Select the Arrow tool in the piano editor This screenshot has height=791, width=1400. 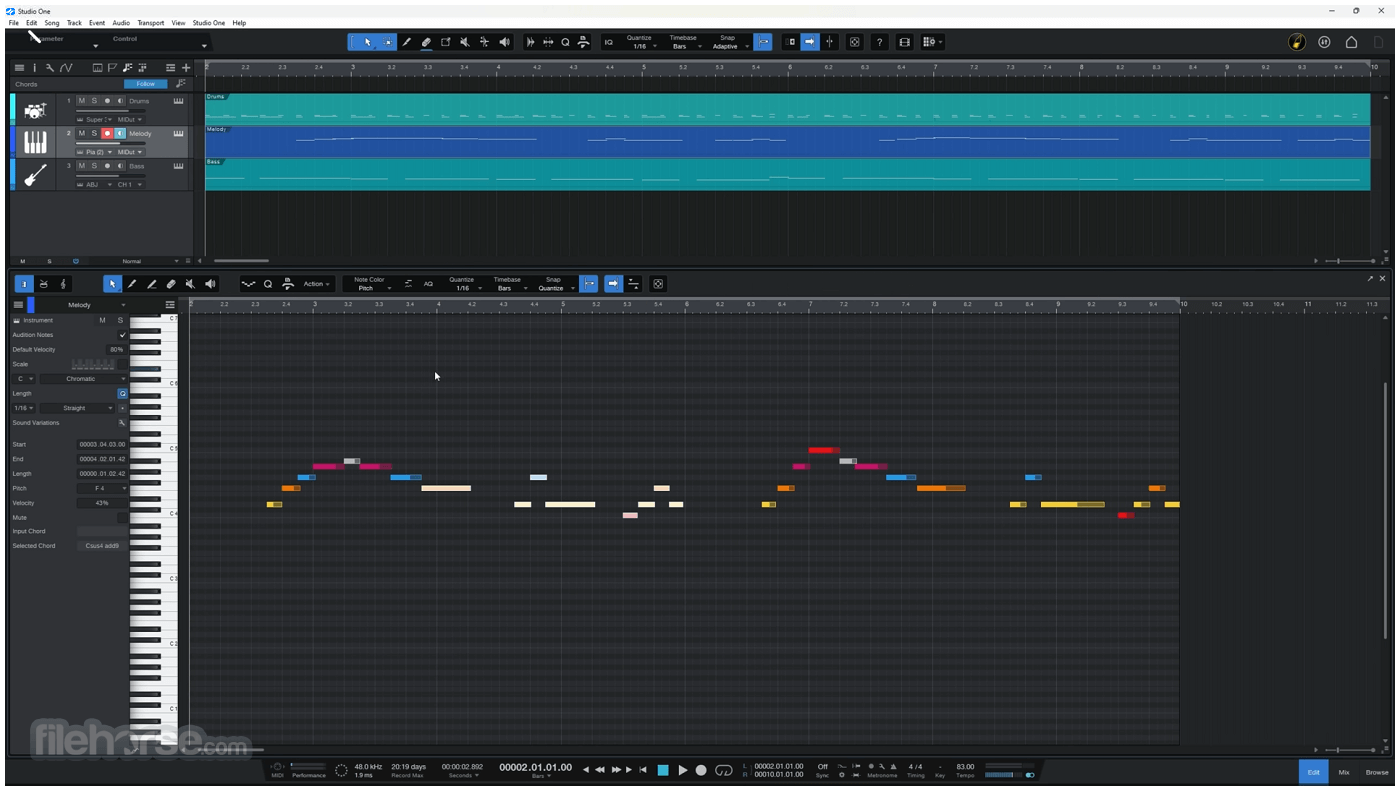(x=112, y=284)
